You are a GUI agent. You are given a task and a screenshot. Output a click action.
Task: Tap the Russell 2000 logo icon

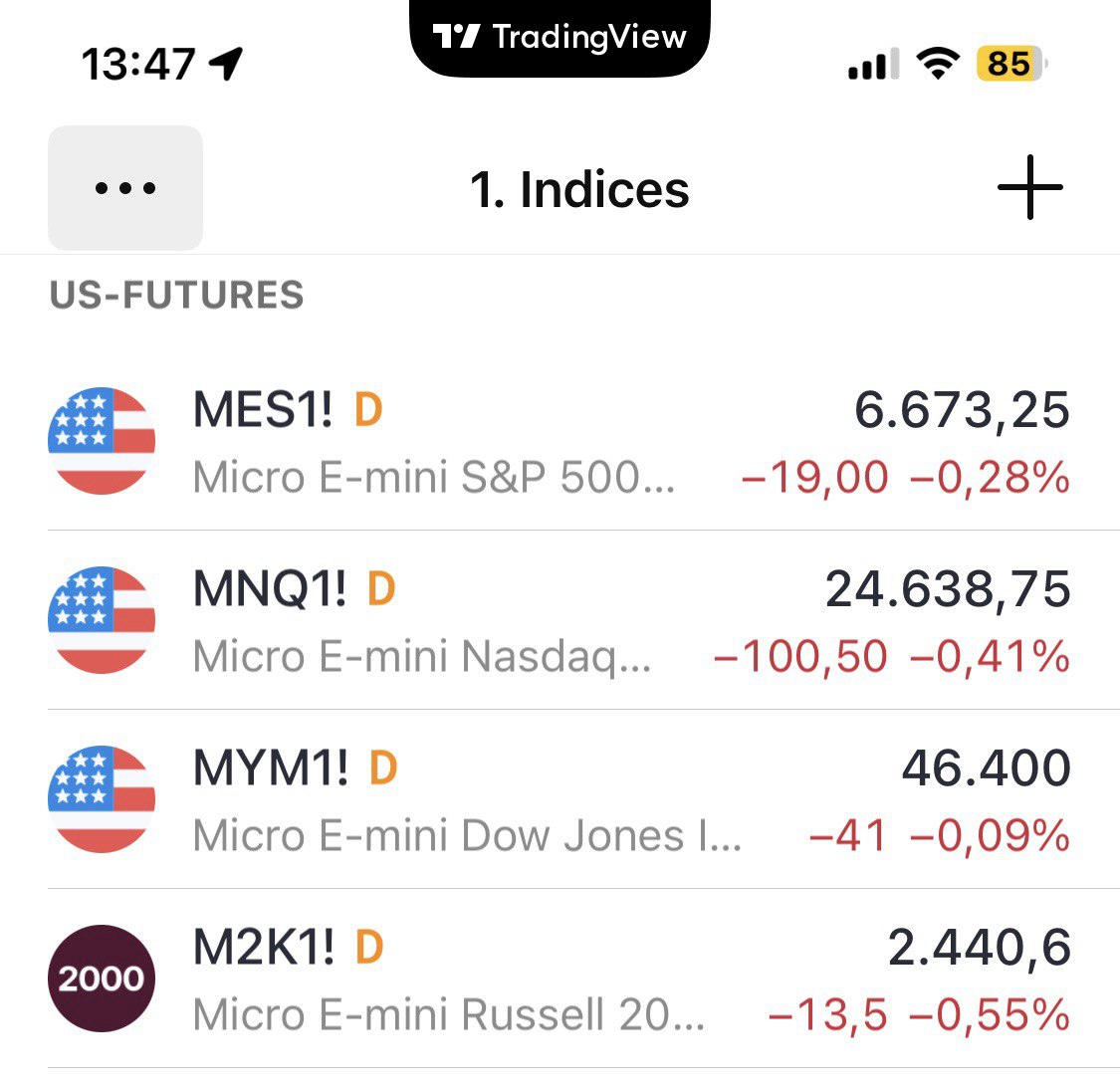tap(102, 979)
